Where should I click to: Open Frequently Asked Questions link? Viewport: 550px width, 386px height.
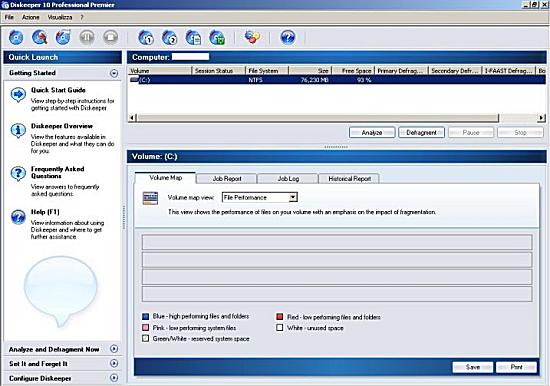point(58,172)
